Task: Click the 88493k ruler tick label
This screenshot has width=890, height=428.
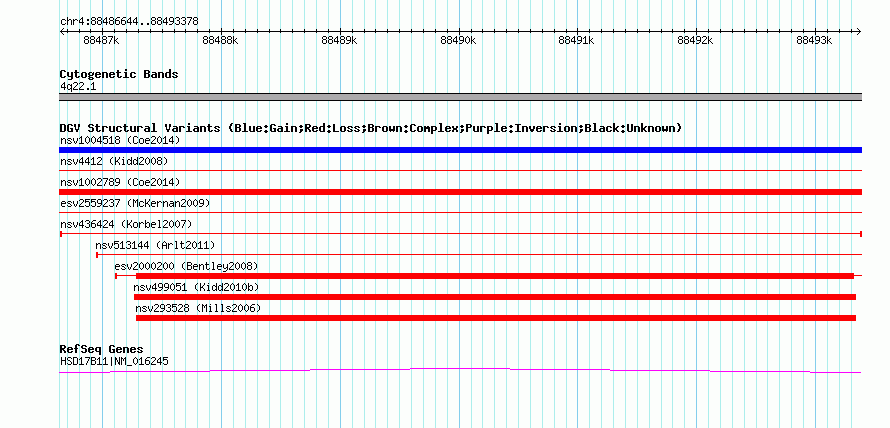Action: [x=815, y=40]
